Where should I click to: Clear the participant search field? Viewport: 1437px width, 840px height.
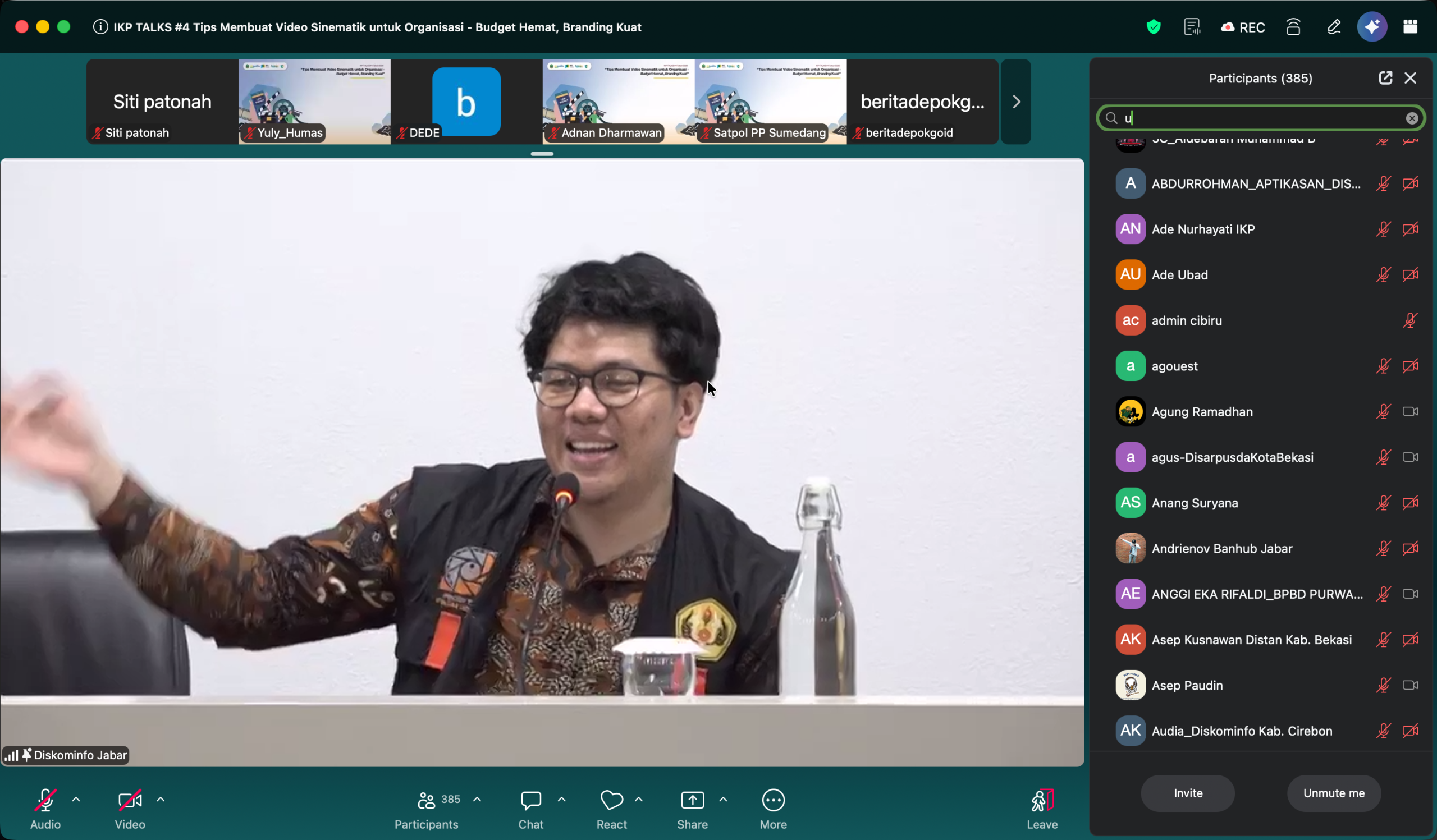[1412, 118]
